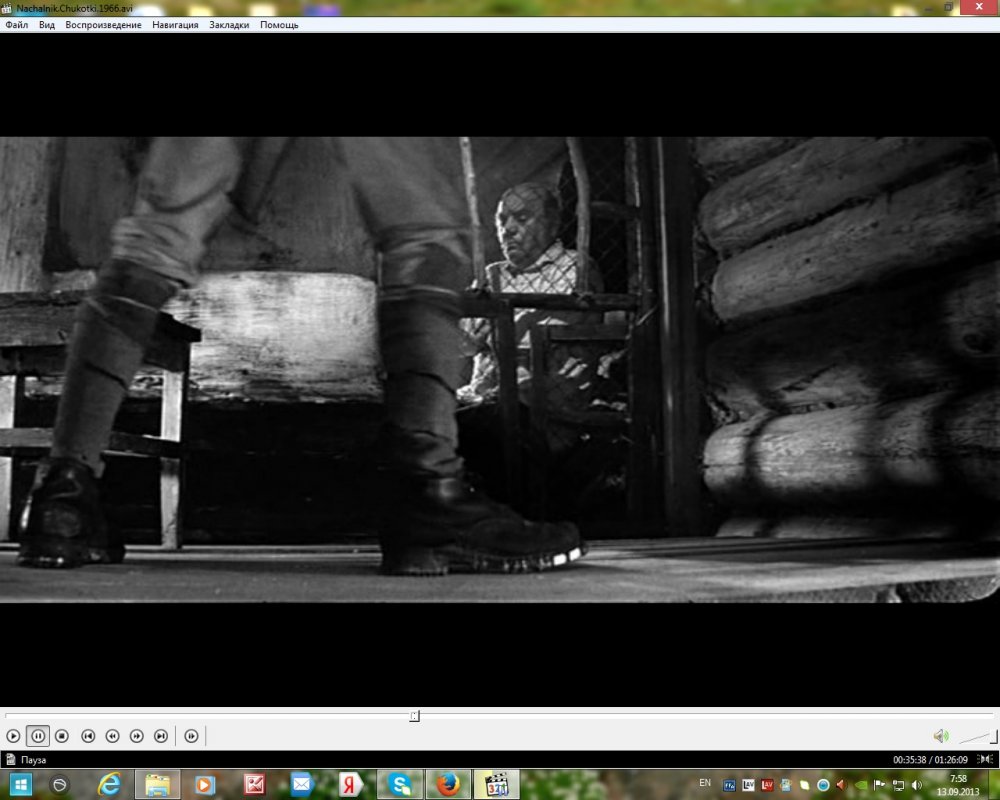
Task: Click the red speaker tray icon
Action: click(x=841, y=785)
